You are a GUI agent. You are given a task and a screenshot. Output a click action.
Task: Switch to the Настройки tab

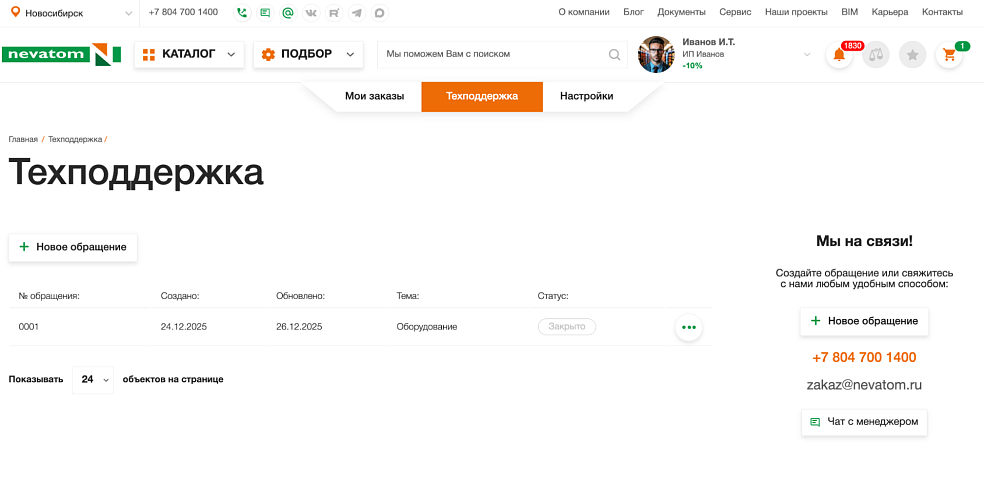click(586, 97)
